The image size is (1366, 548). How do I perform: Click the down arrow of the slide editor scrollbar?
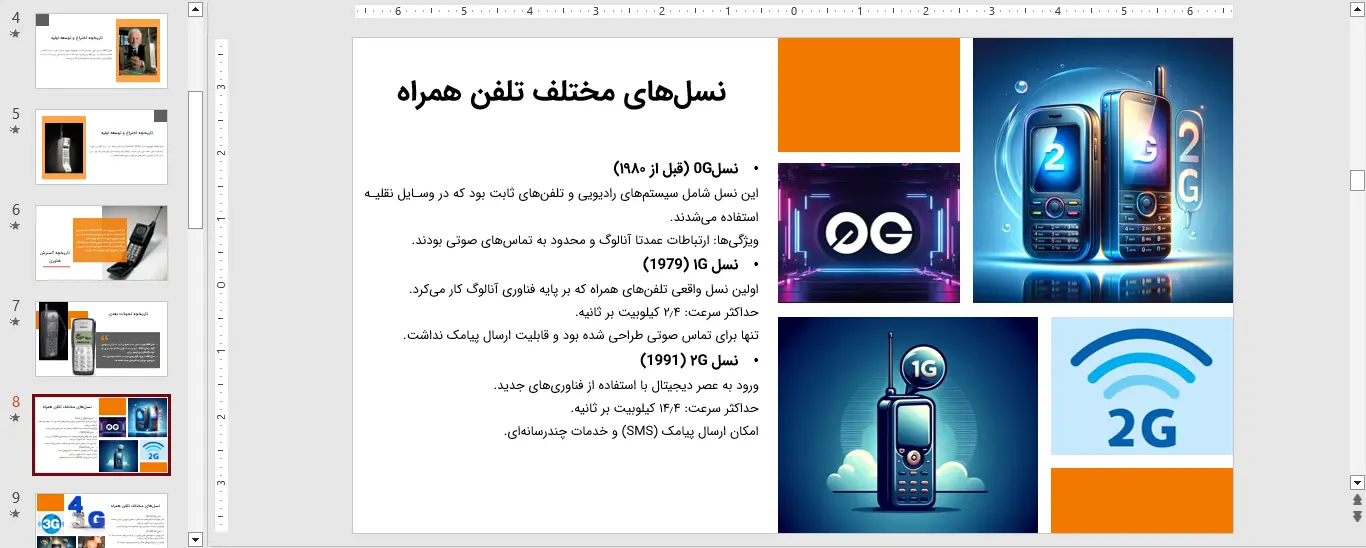(x=1357, y=482)
